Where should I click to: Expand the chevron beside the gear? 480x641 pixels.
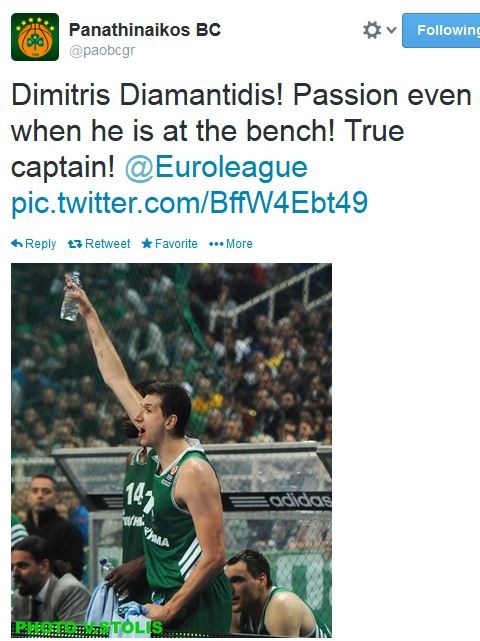tap(391, 30)
